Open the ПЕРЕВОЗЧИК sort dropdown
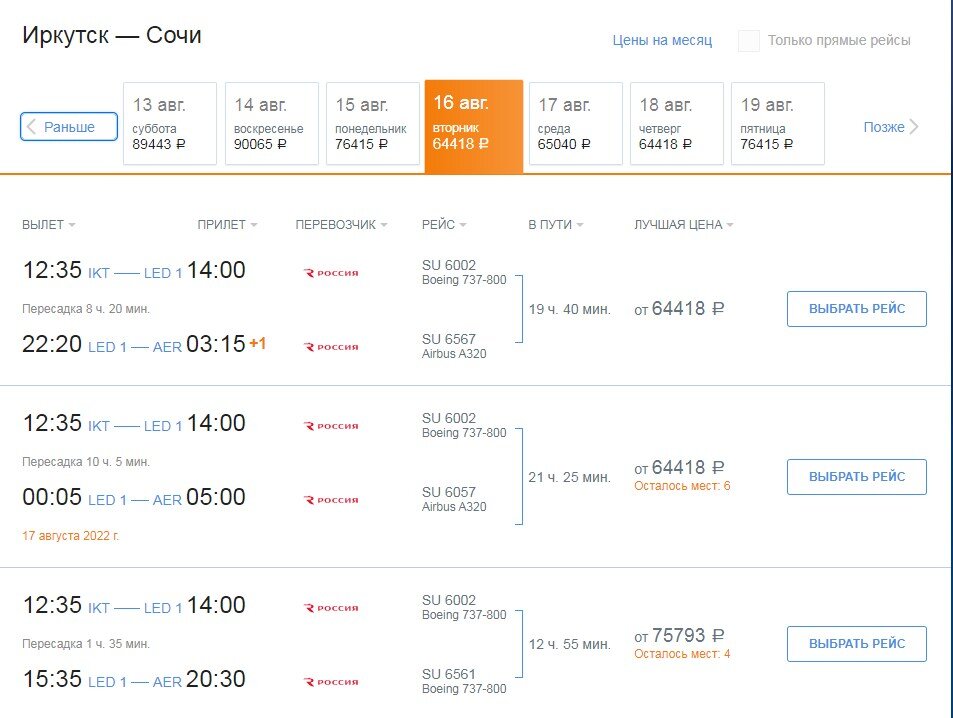The image size is (953, 718). (384, 225)
